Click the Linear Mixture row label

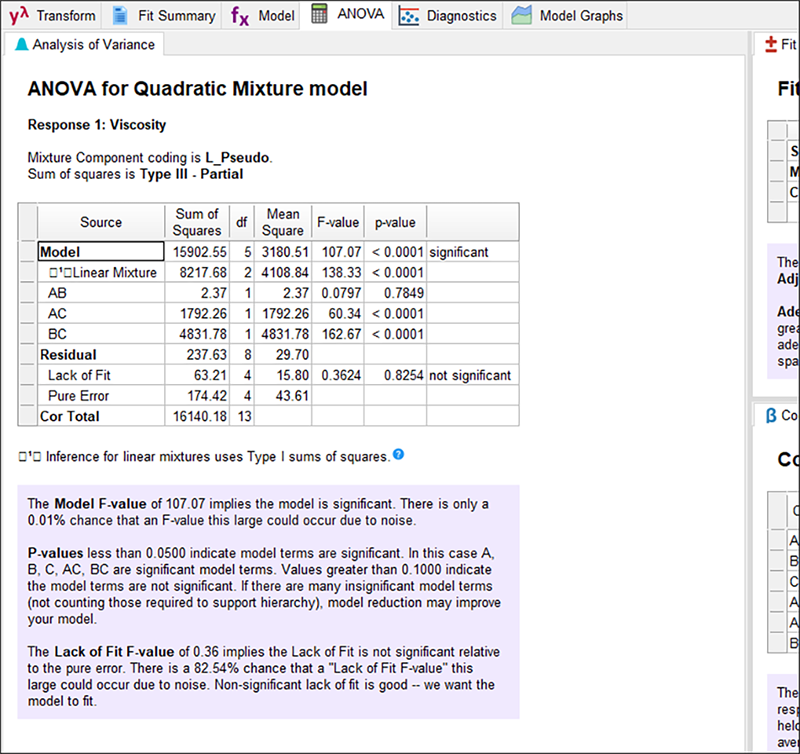point(102,272)
